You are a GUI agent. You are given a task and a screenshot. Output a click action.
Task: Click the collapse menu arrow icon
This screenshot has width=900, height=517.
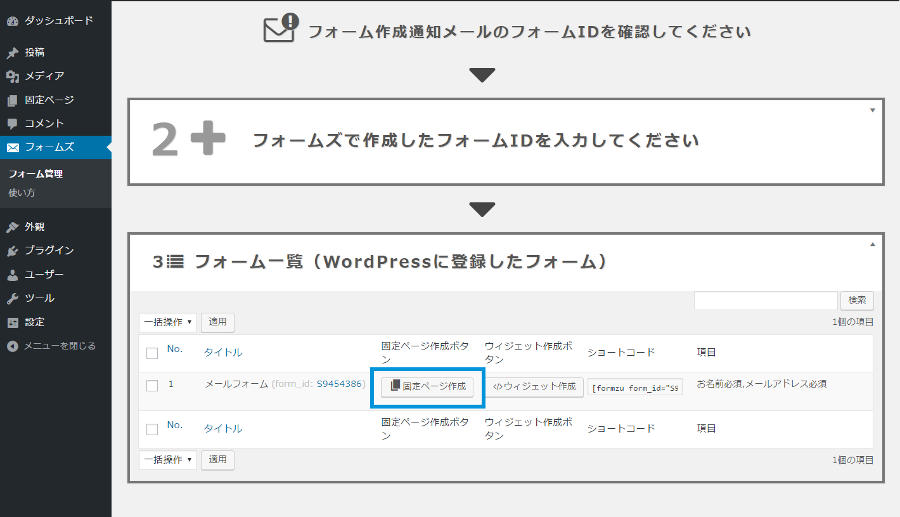tap(13, 346)
